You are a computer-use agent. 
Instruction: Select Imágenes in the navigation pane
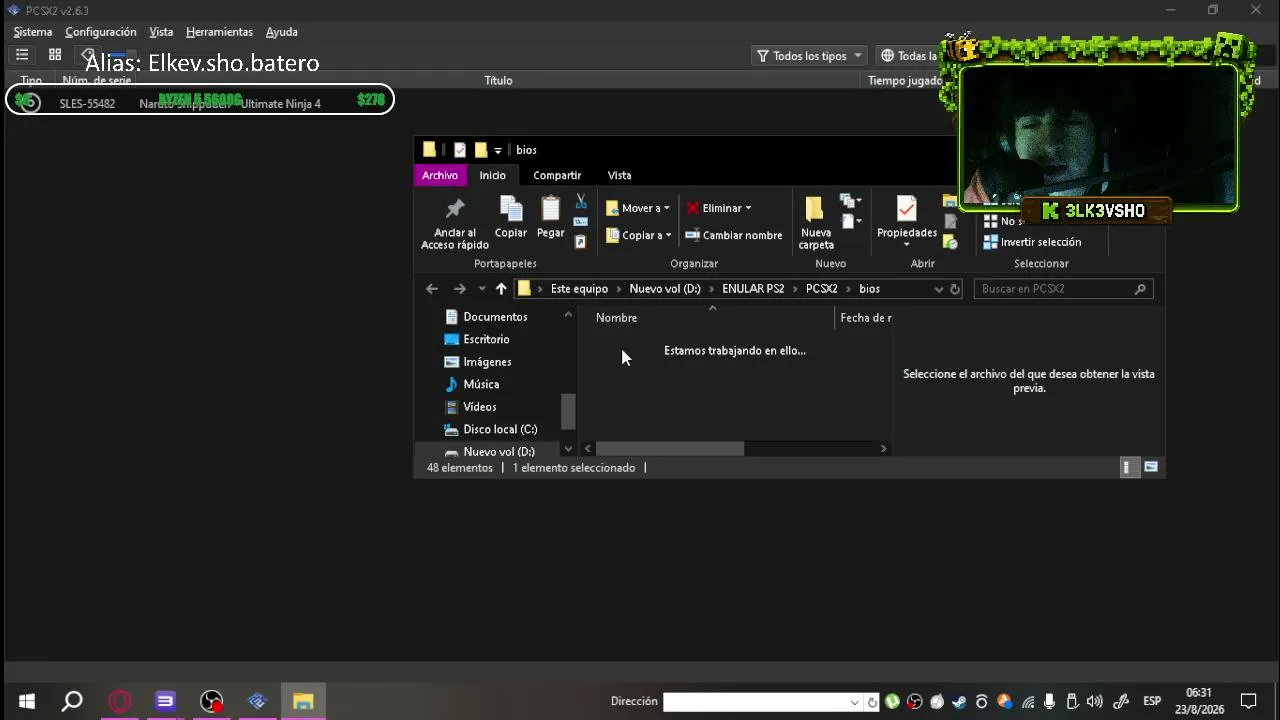[487, 362]
